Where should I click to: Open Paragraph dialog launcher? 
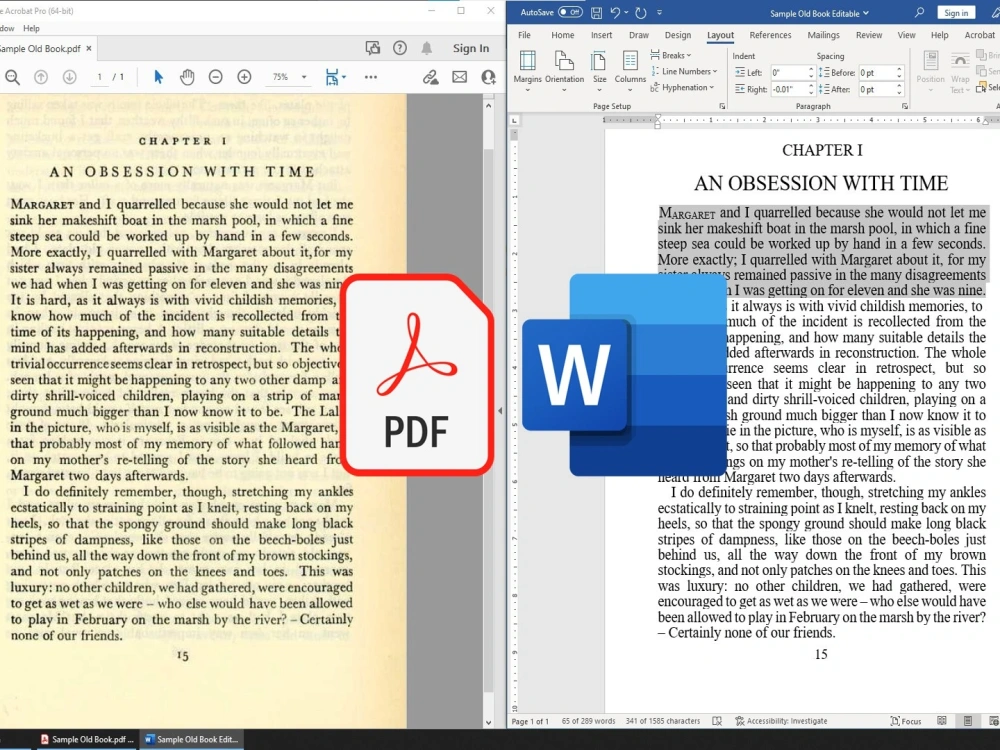tap(905, 107)
